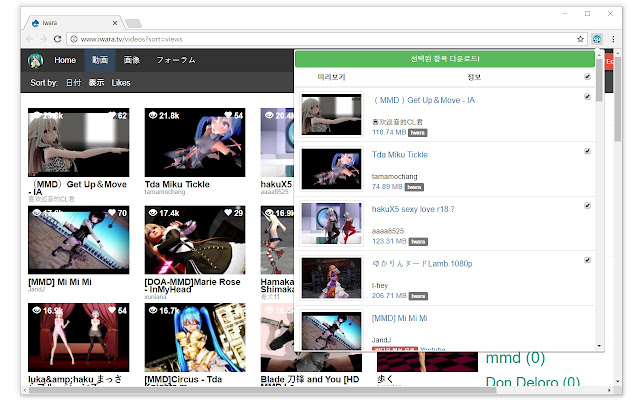
Task: Click the horizontal page scrollbar
Action: coord(262,391)
